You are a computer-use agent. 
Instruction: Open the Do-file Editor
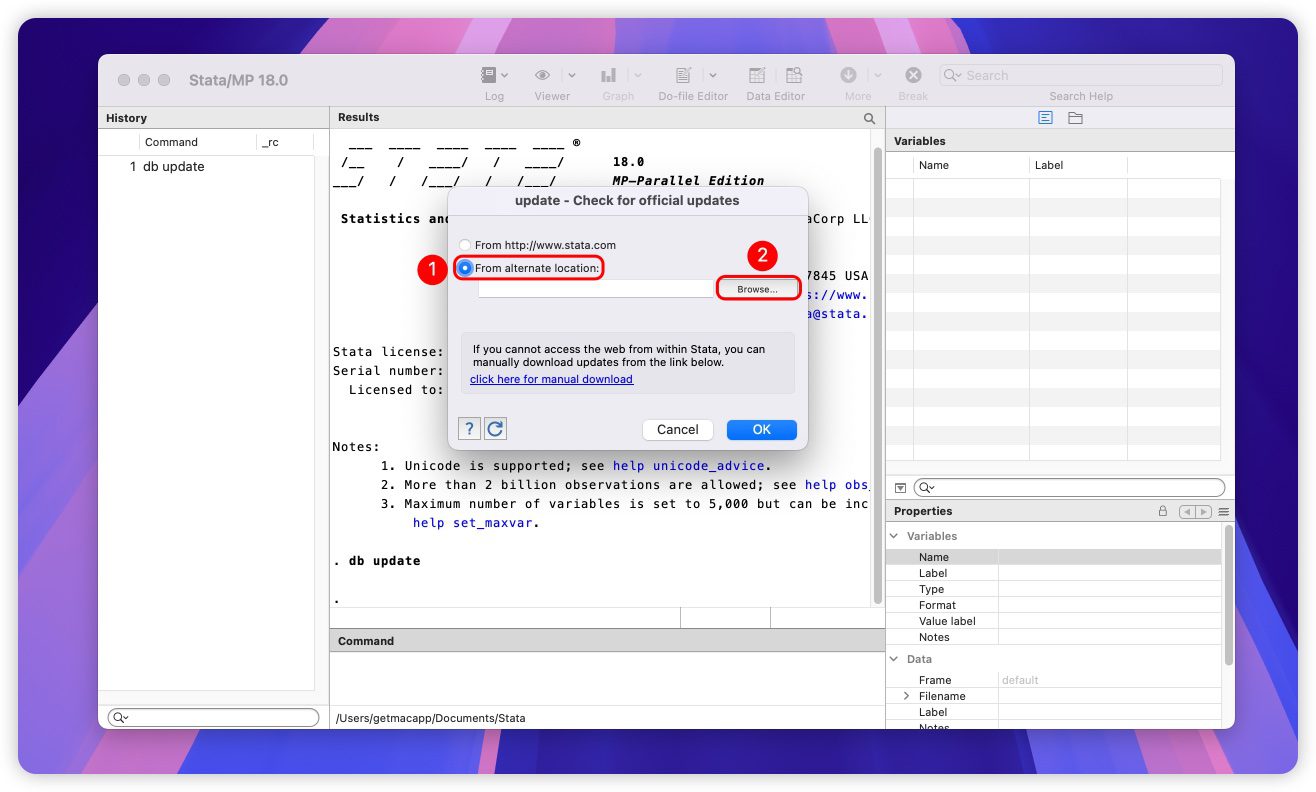(x=684, y=75)
